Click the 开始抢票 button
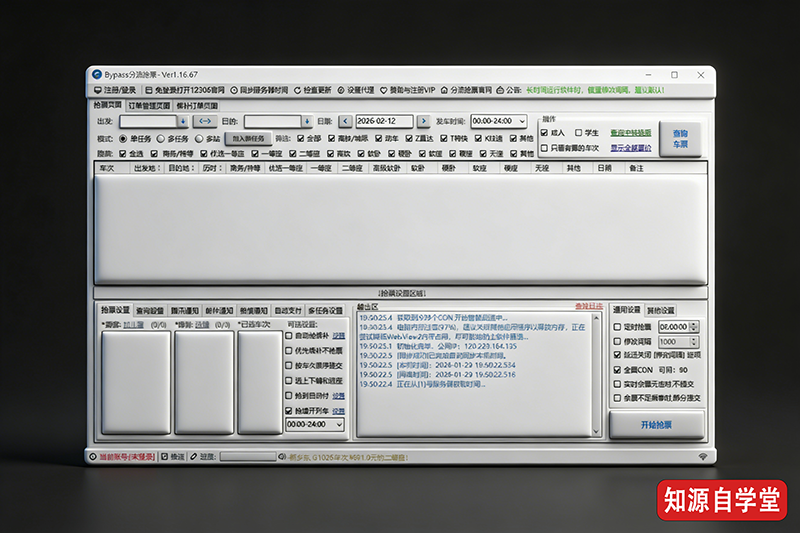Screen dimensions: 800x533 pos(656,424)
